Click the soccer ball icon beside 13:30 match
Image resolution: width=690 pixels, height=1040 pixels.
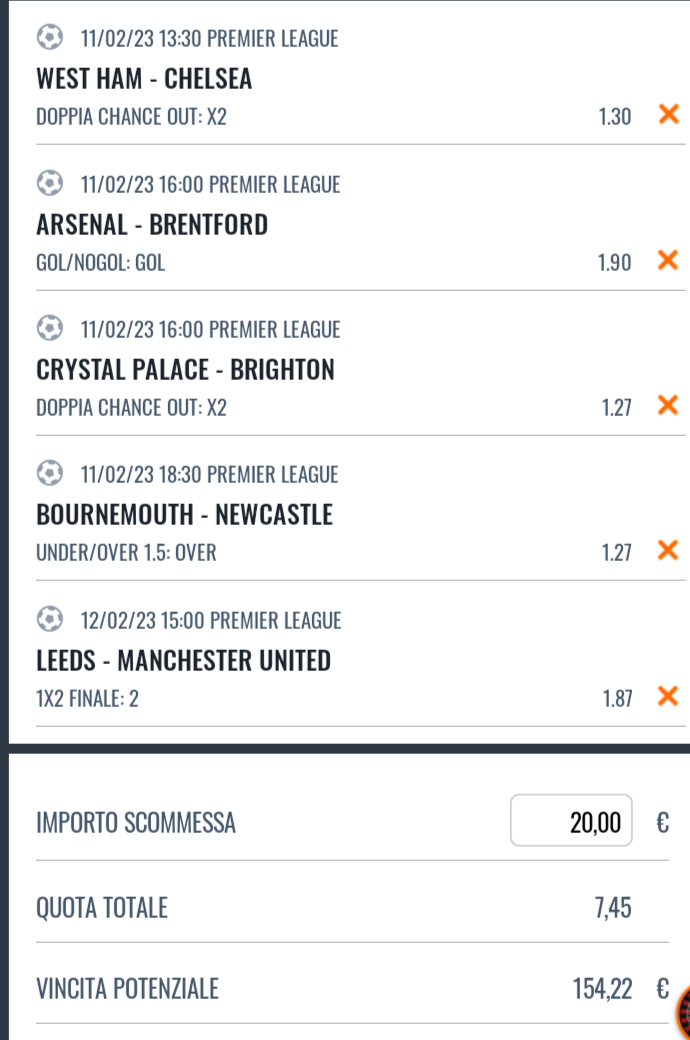[48, 38]
